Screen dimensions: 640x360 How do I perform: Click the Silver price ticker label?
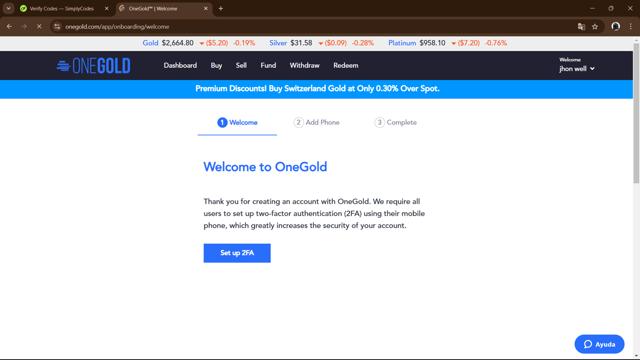[x=278, y=43]
